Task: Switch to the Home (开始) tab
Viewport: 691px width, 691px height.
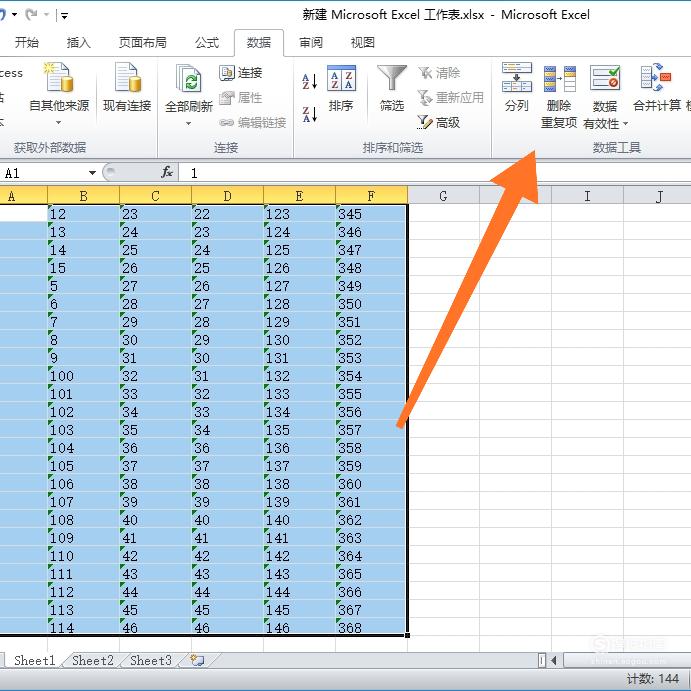Action: (26, 42)
